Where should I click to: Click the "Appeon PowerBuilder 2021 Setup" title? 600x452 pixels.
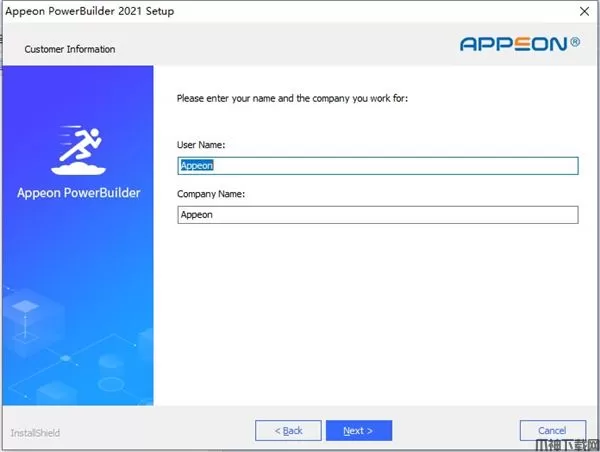pyautogui.click(x=90, y=11)
